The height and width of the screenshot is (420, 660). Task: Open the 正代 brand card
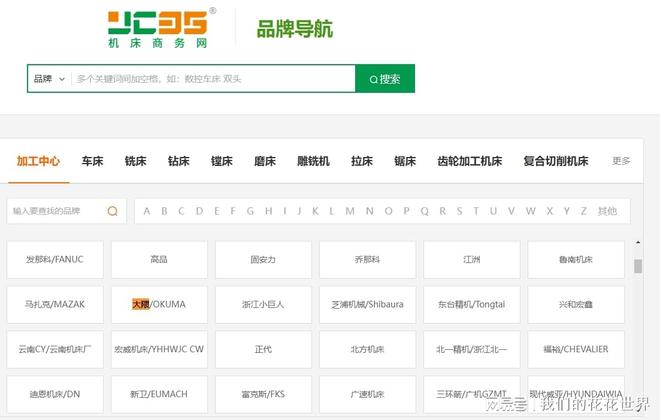[263, 349]
